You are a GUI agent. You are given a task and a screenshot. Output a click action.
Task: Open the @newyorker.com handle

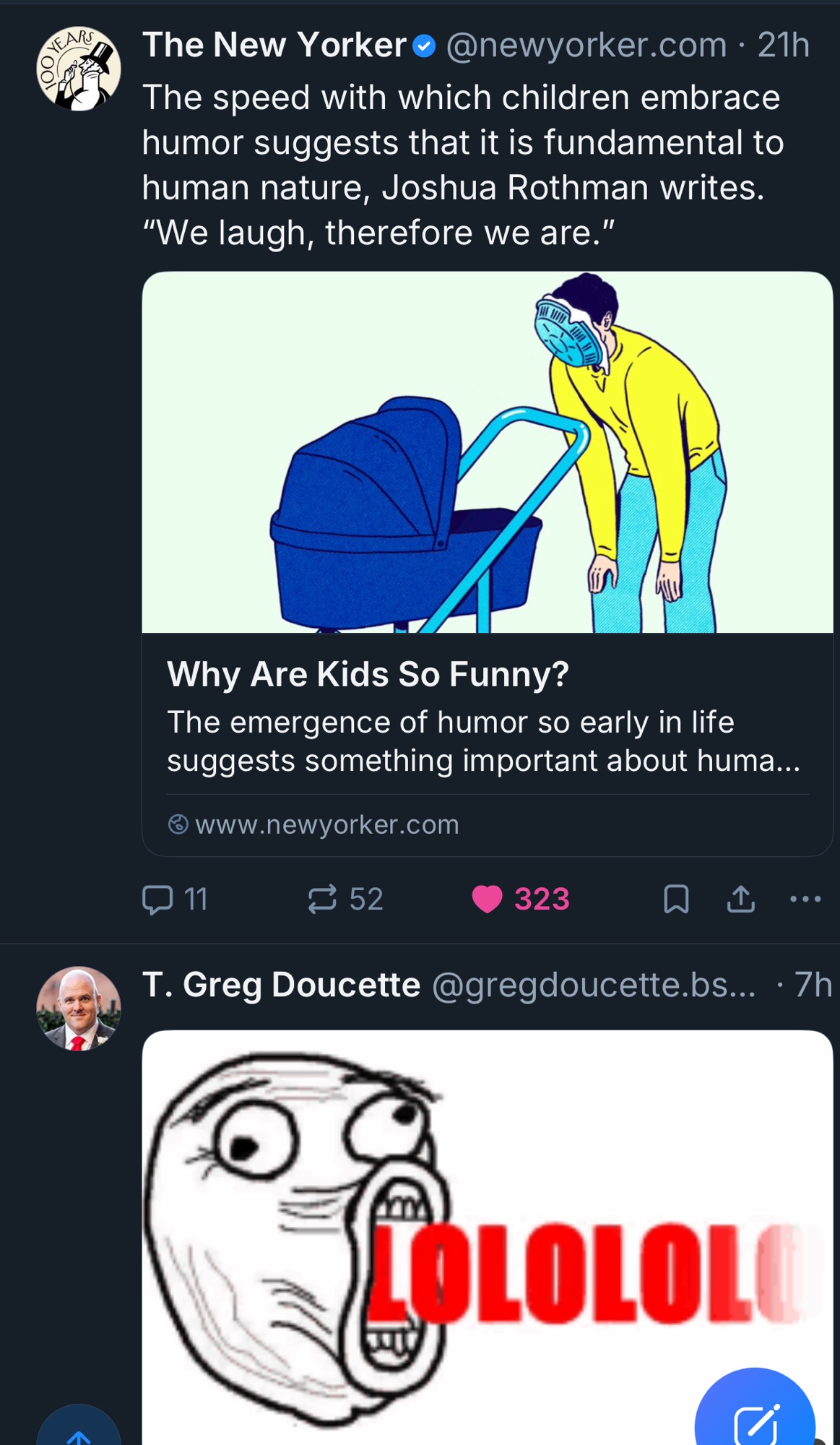coord(586,46)
